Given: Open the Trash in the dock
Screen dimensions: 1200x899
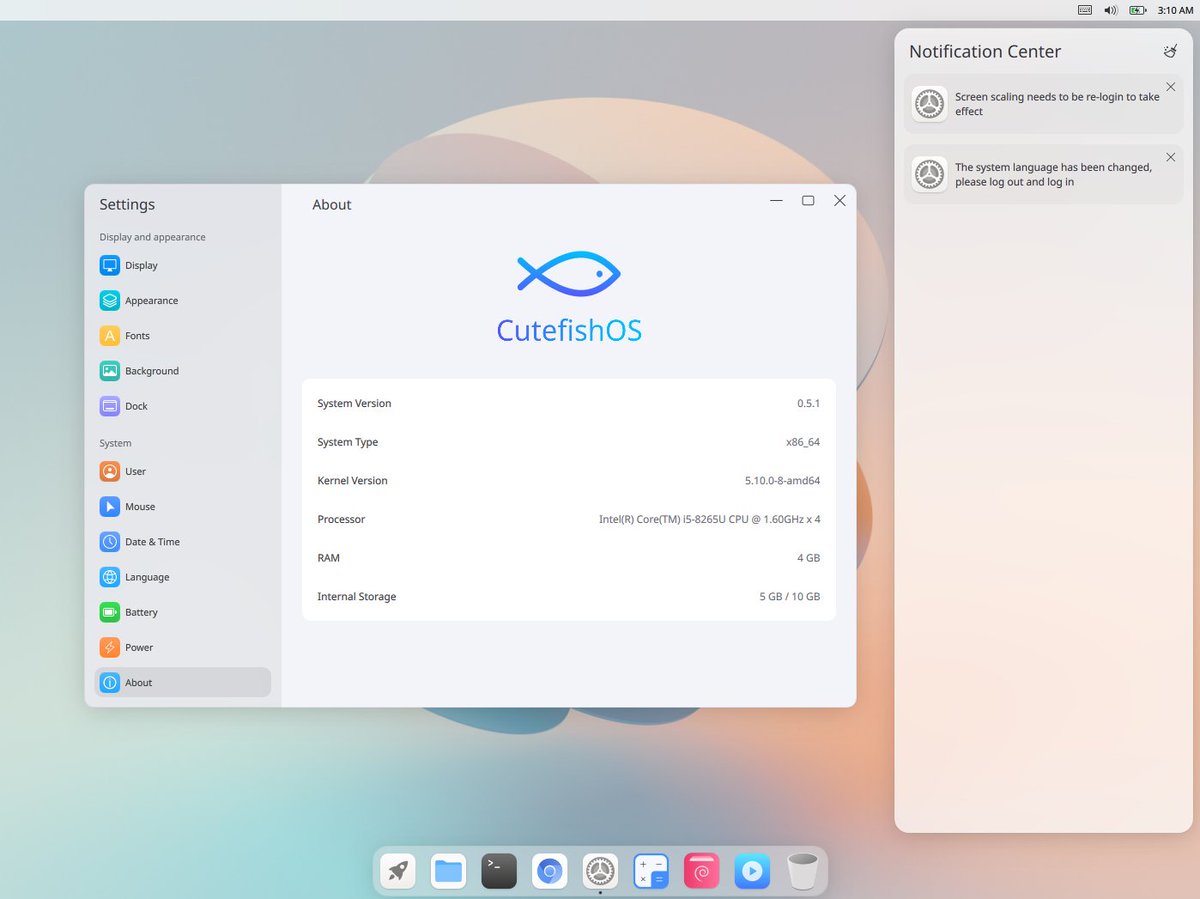Looking at the screenshot, I should [x=803, y=871].
